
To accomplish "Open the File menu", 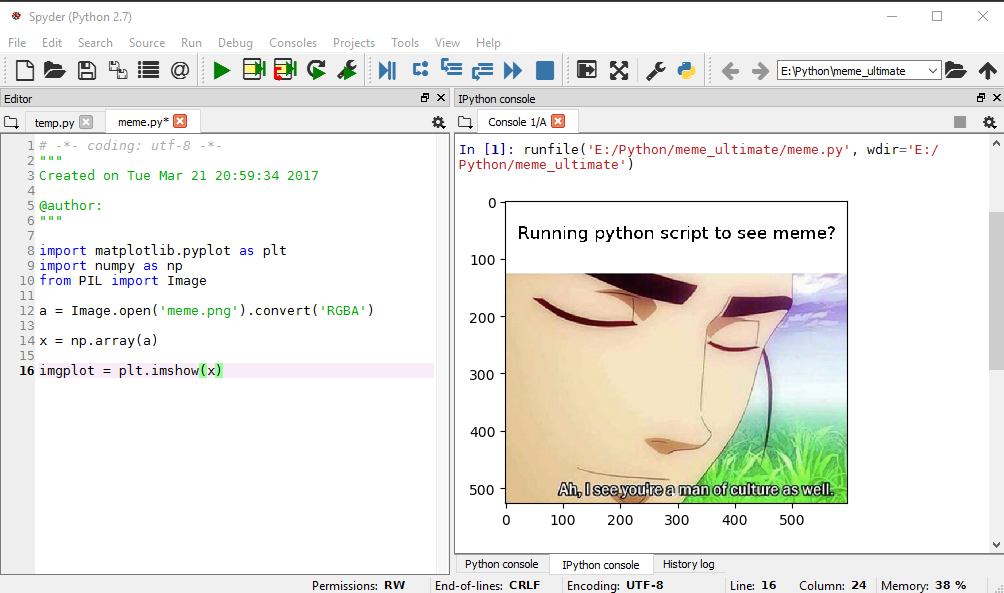I will pyautogui.click(x=17, y=43).
